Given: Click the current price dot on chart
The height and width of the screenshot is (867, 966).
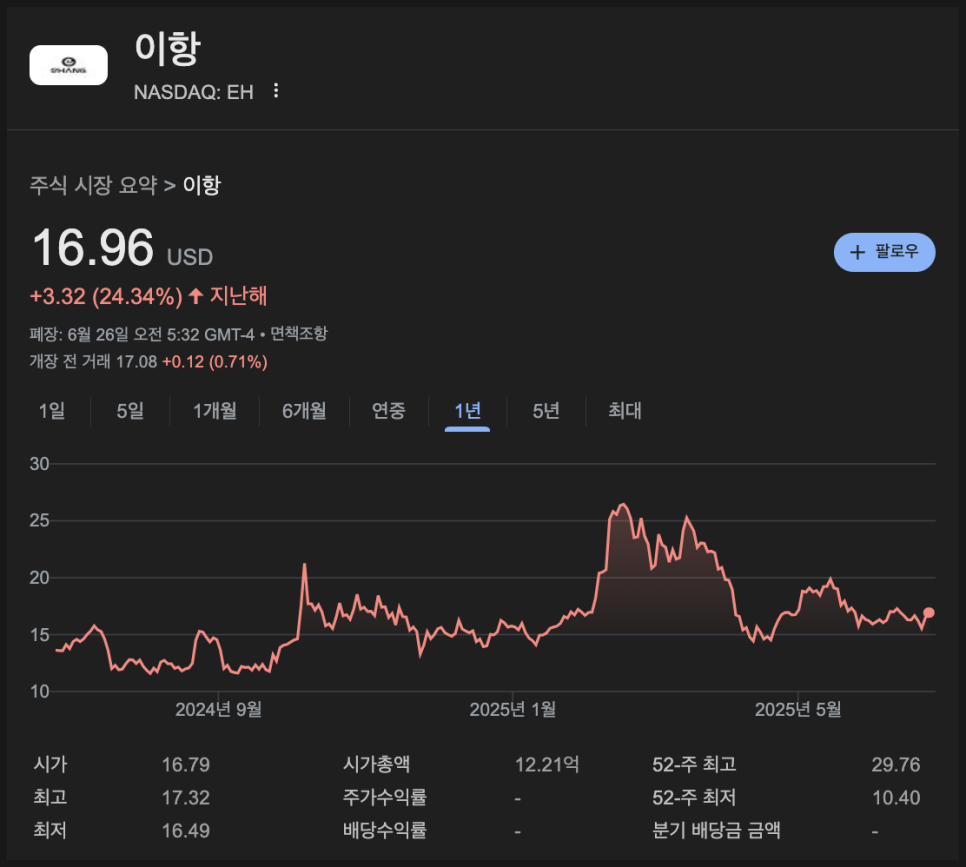Looking at the screenshot, I should 929,613.
